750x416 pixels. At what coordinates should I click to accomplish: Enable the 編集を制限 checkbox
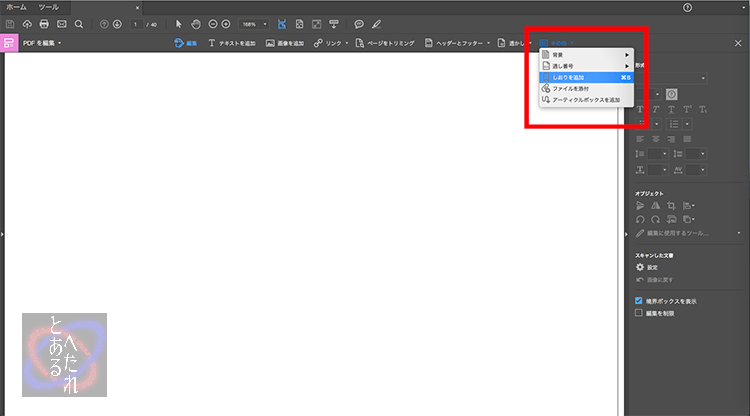(639, 313)
